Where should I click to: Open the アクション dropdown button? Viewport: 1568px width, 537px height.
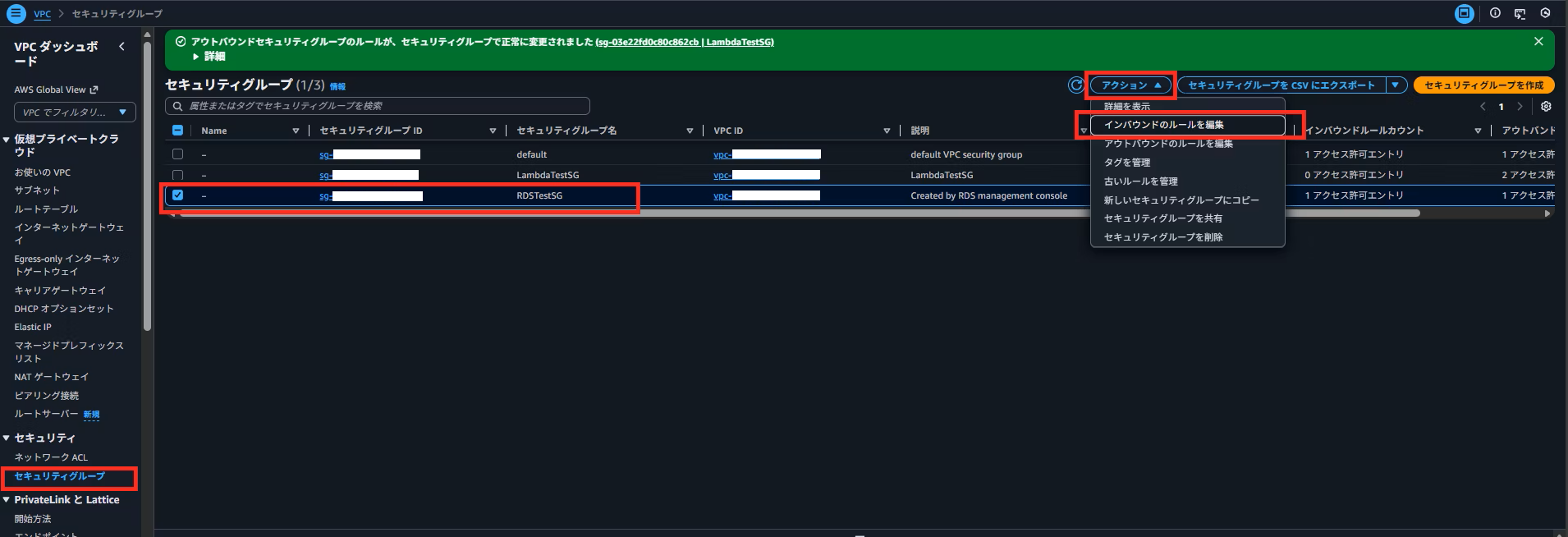tap(1130, 85)
